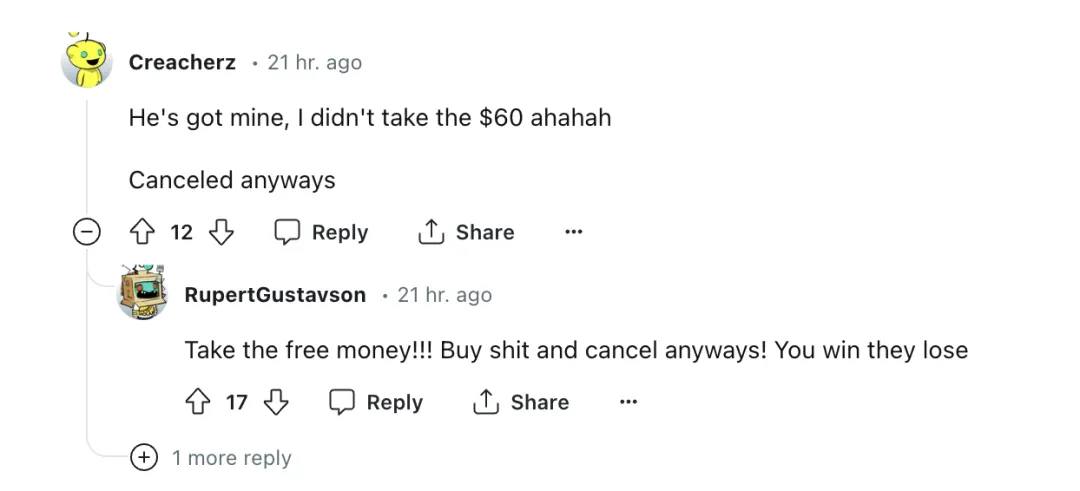Open Creacherz's avatar profile picture
Screen dimensions: 1080x491
tap(87, 61)
